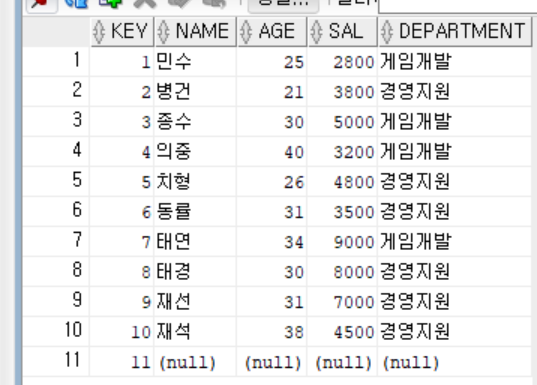Select salary cell 3500
This screenshot has height=385, width=537.
(342, 212)
